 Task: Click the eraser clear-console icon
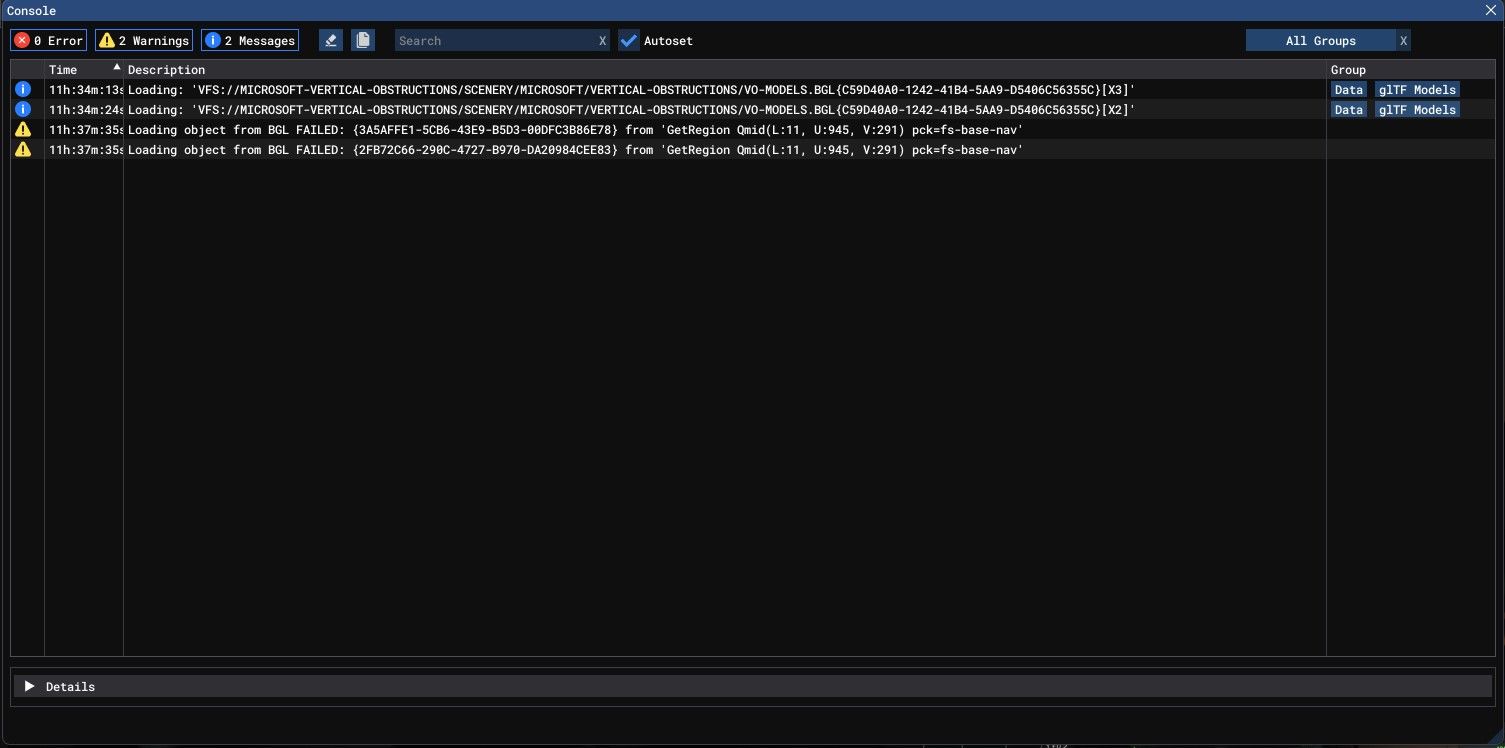[331, 40]
